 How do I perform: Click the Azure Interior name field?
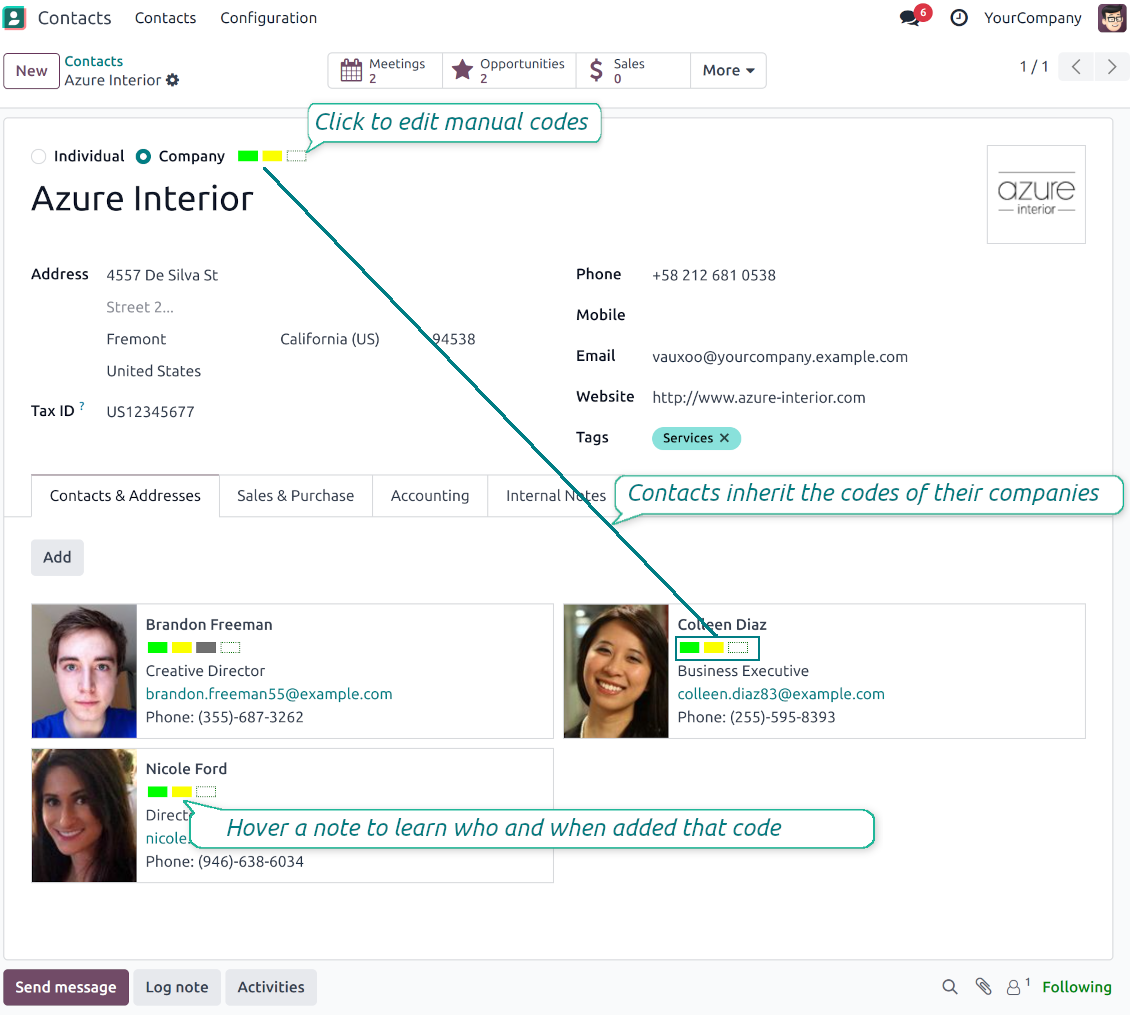click(x=143, y=199)
